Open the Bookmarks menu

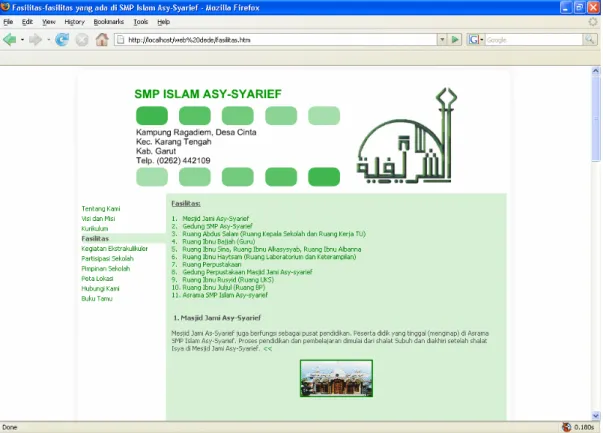109,22
